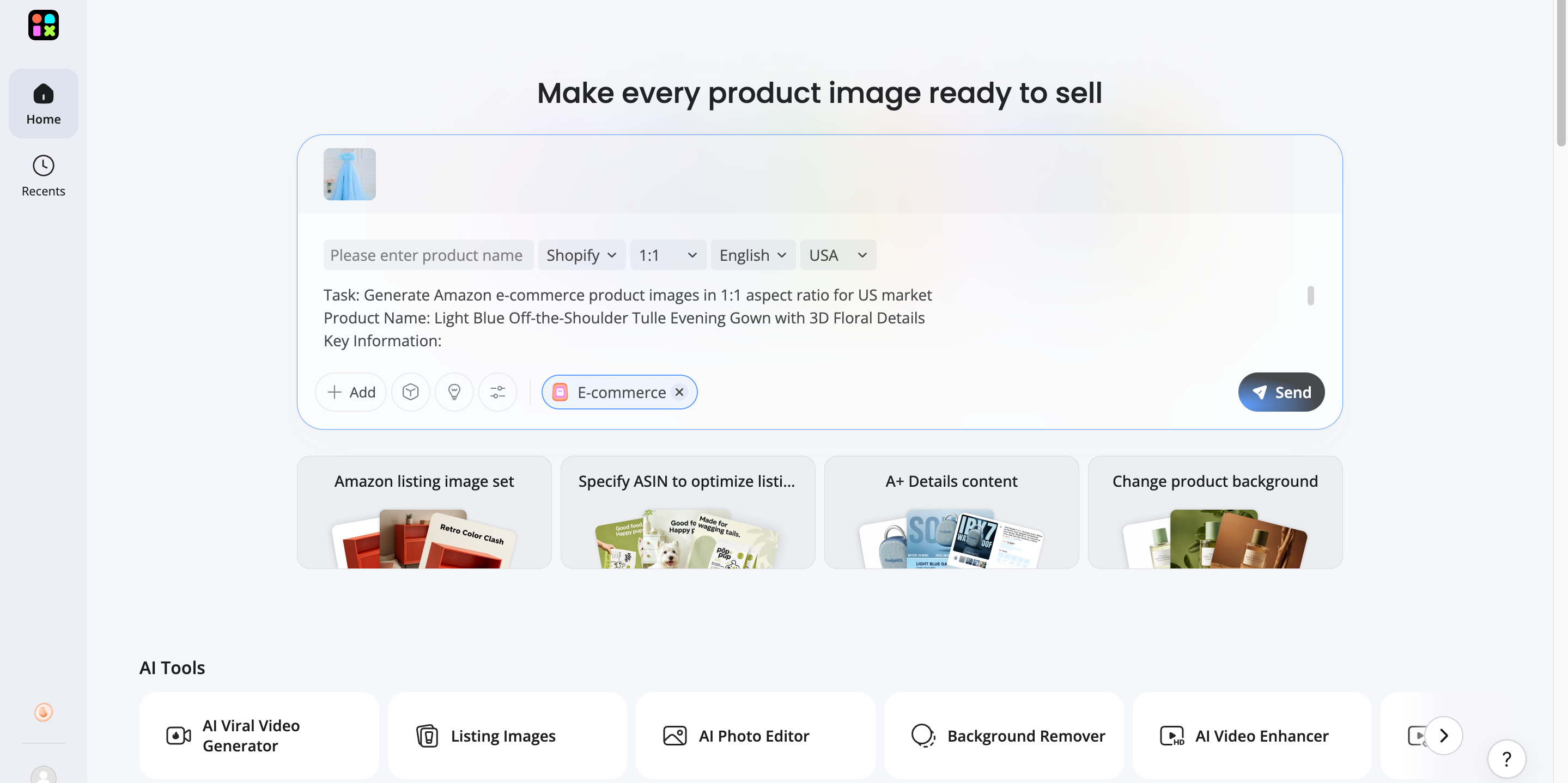Screen dimensions: 1568x783
Task: Click the 3D cube product icon
Action: [x=410, y=392]
